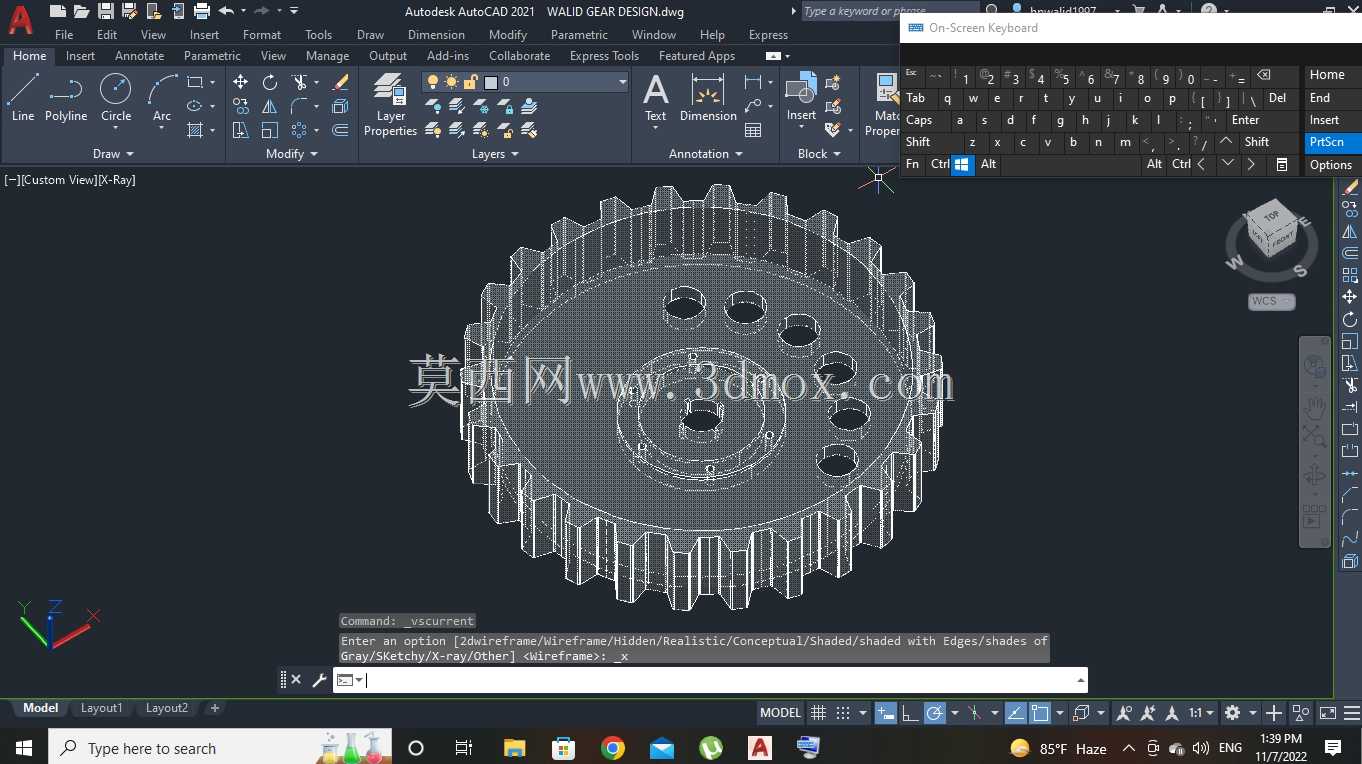Click the Pan hand icon in navigation bar

click(1314, 408)
